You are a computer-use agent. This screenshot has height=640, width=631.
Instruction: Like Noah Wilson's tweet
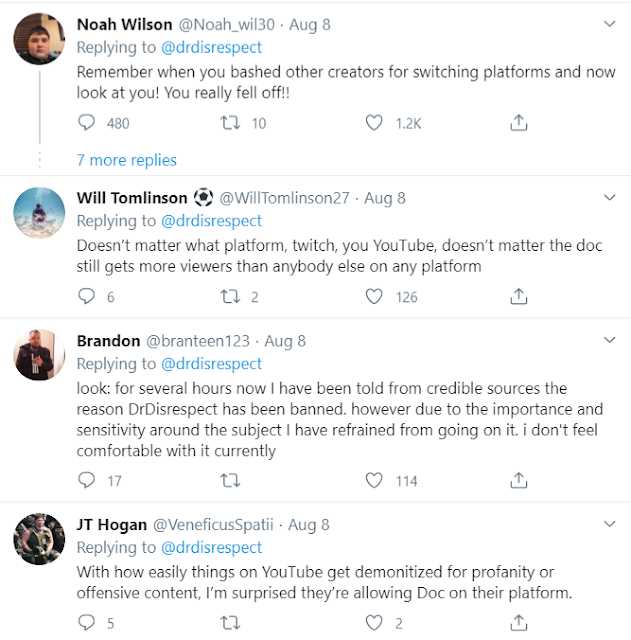374,123
